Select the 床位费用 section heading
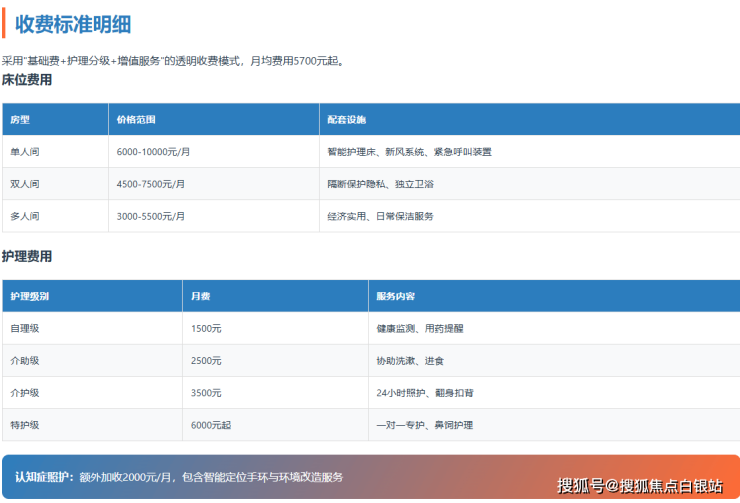Screen dimensions: 740x503 (x=27, y=80)
